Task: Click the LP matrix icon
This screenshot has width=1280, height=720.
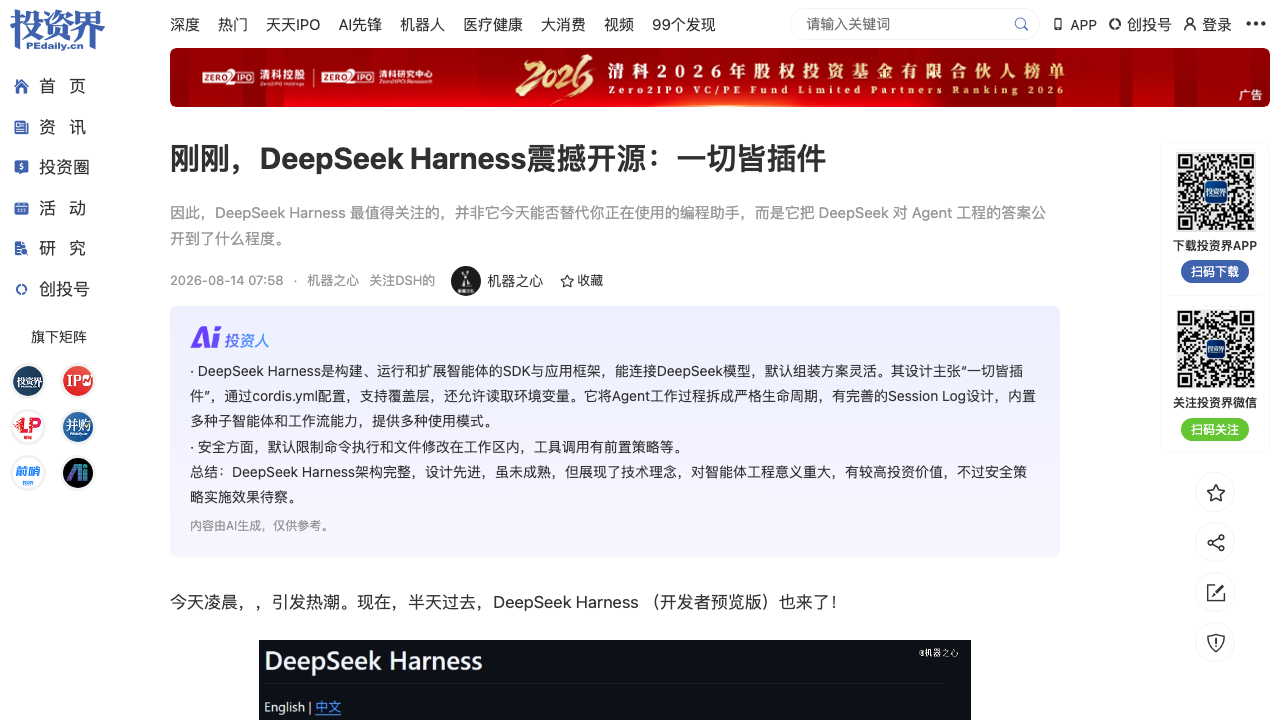Action: pyautogui.click(x=28, y=427)
